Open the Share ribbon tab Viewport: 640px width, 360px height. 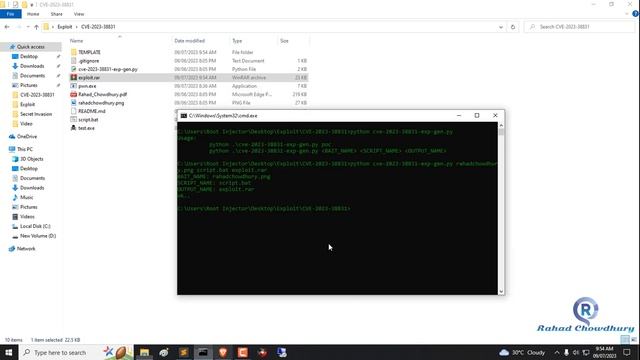pos(56,14)
